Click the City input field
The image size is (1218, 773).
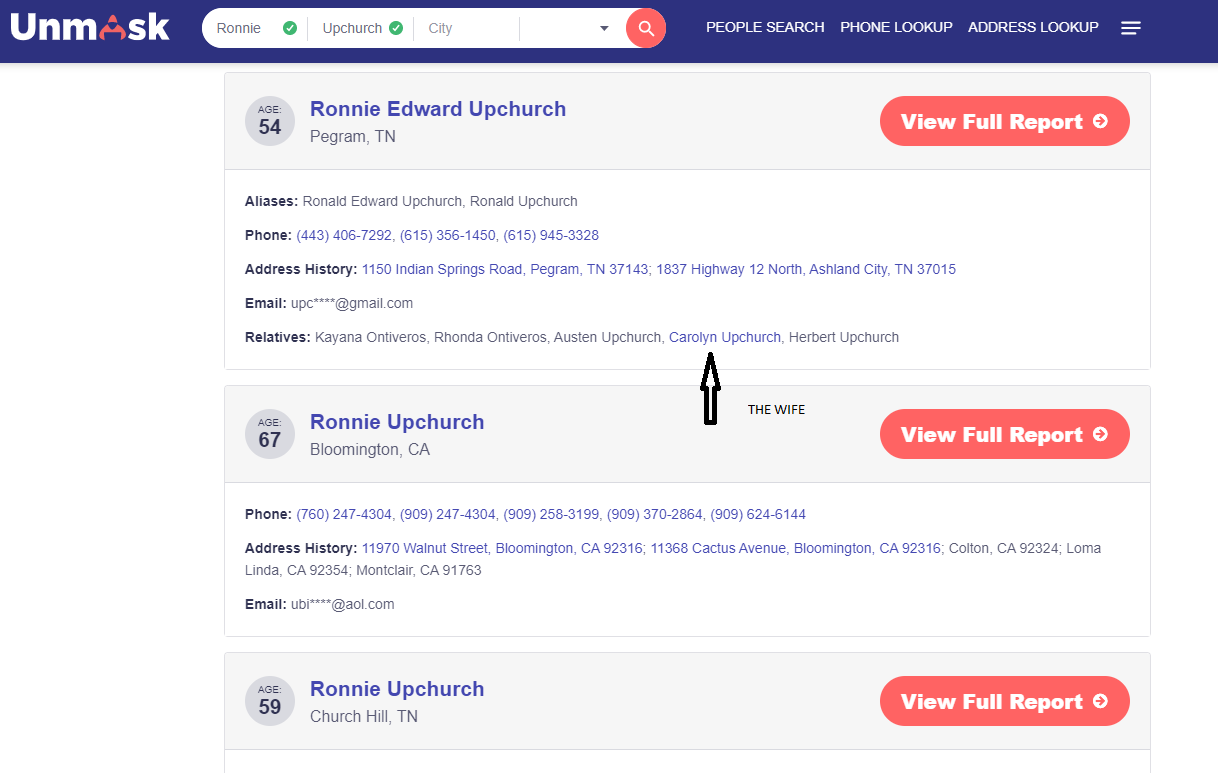(x=465, y=28)
